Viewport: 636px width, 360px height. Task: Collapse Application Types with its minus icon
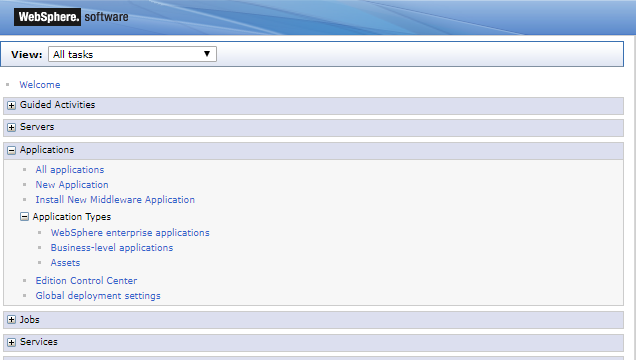(24, 216)
